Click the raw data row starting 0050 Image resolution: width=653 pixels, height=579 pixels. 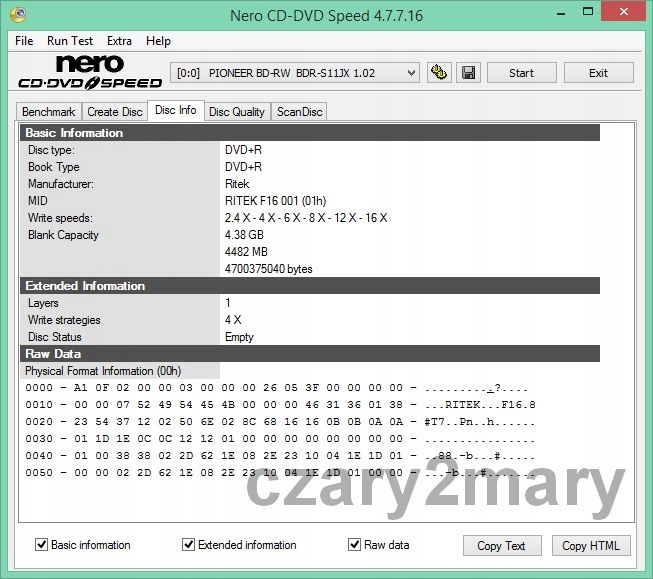pos(280,473)
